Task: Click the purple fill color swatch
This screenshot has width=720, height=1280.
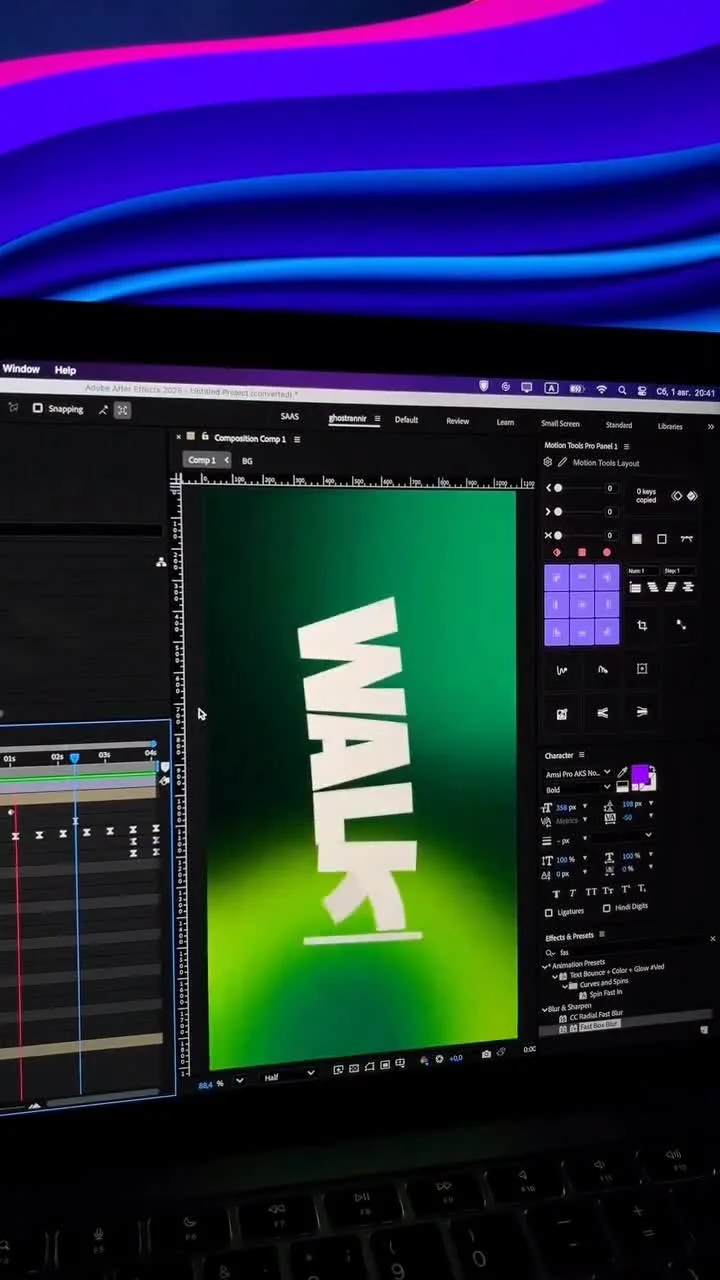Action: [640, 775]
